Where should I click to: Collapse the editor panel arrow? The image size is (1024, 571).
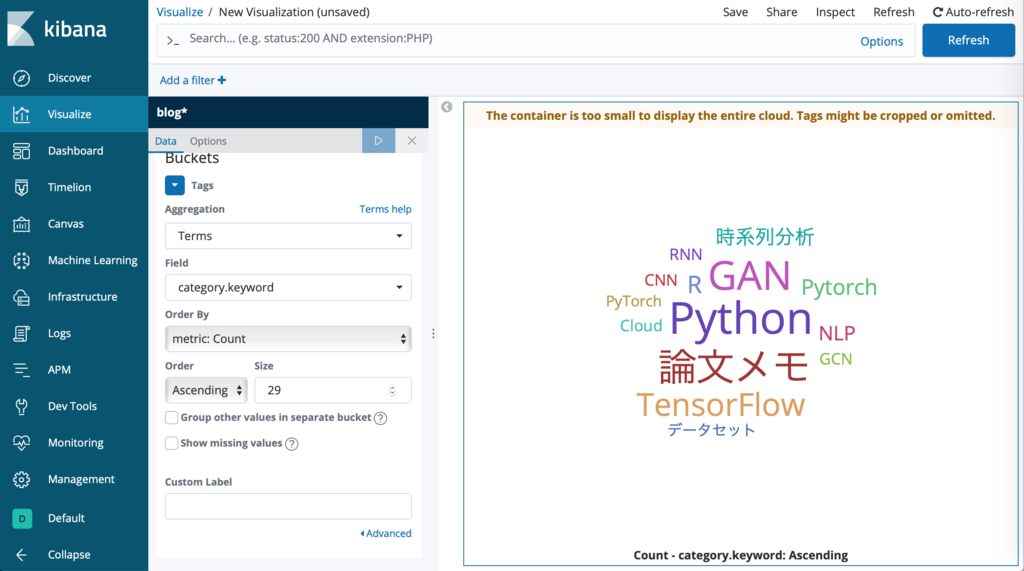(x=447, y=107)
